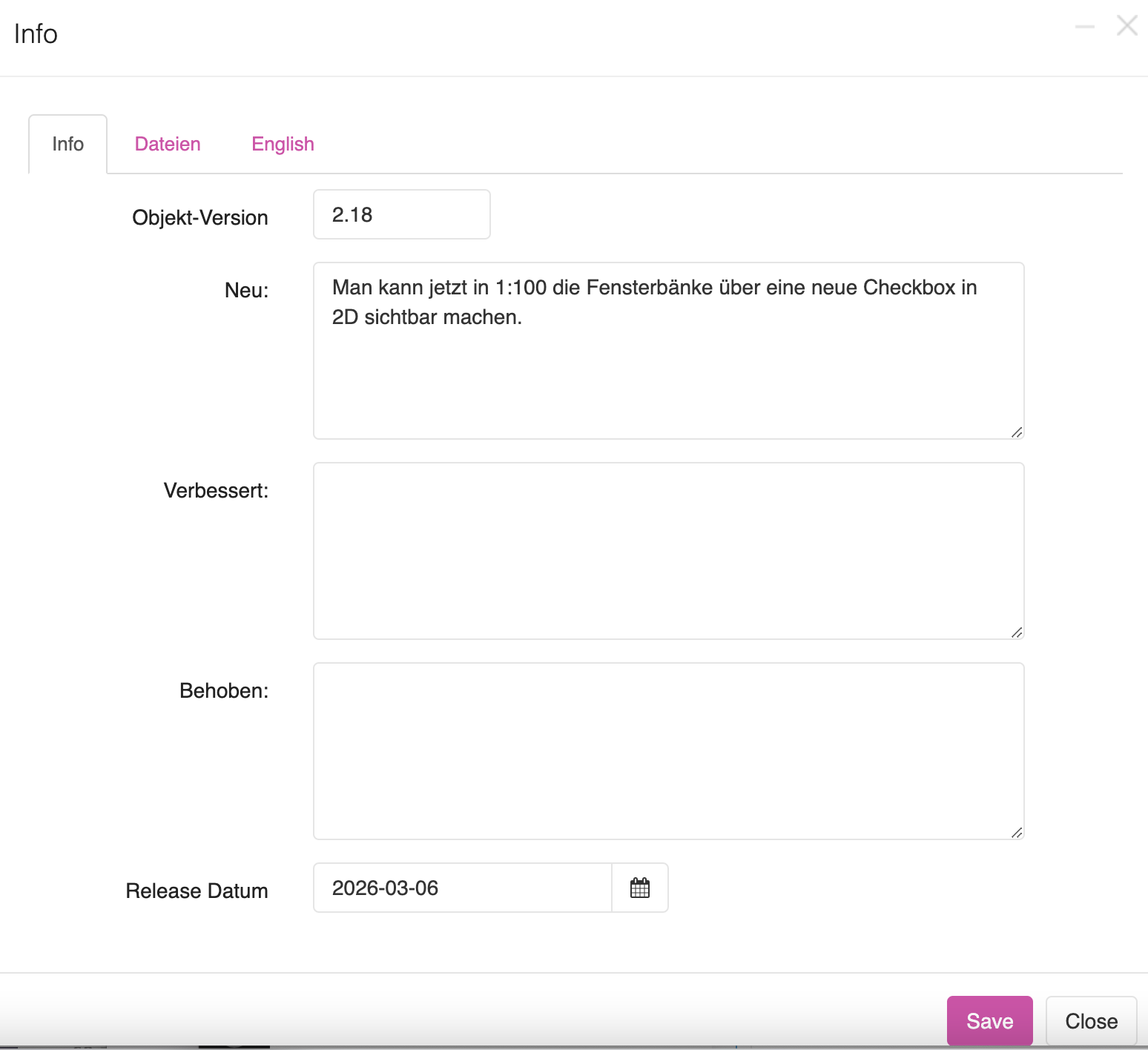This screenshot has width=1148, height=1050.
Task: Open the English tab
Action: 283,144
